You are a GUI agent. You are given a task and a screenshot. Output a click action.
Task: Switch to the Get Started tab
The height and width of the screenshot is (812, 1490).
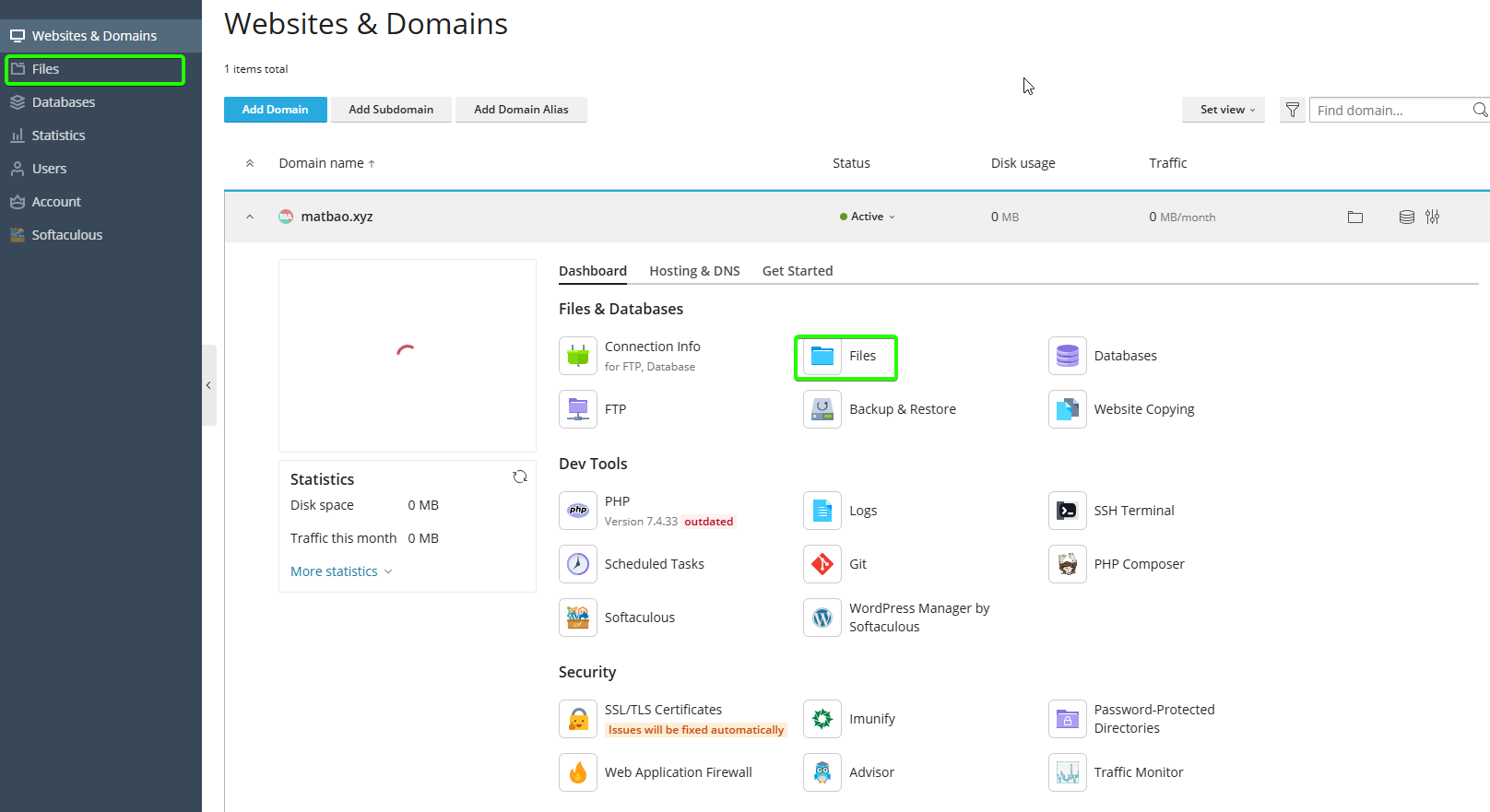point(797,271)
